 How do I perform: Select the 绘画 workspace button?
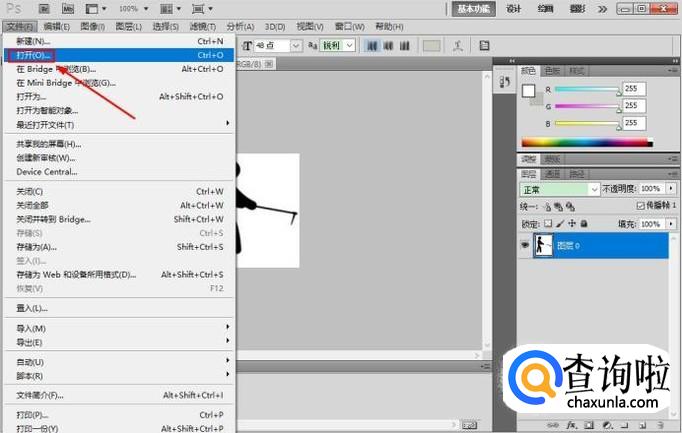coord(545,9)
